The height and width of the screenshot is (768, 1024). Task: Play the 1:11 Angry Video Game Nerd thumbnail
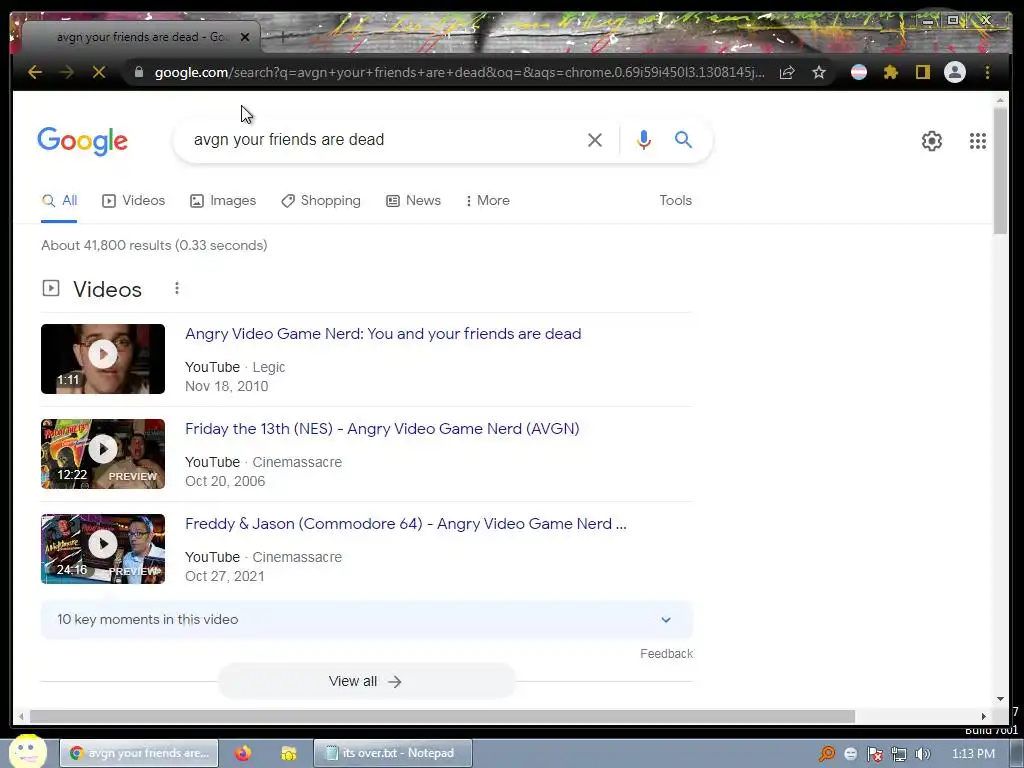click(x=103, y=359)
